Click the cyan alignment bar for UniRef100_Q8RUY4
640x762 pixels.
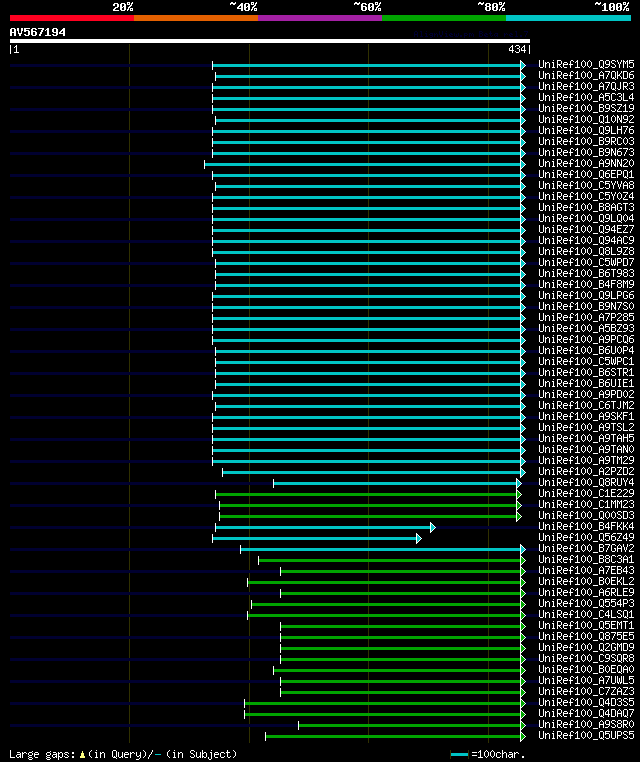click(395, 484)
